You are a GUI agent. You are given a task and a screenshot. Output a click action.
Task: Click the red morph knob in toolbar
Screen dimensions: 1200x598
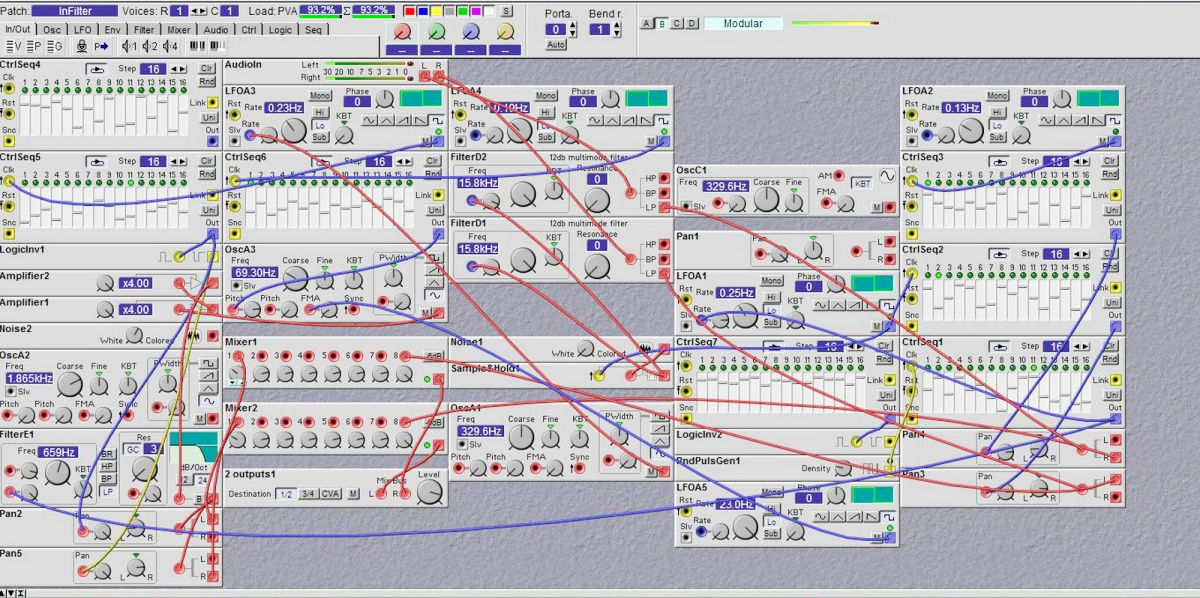pyautogui.click(x=402, y=32)
